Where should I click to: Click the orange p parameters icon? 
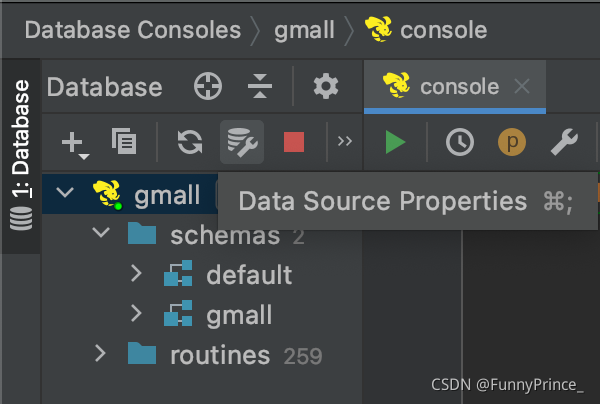[512, 142]
